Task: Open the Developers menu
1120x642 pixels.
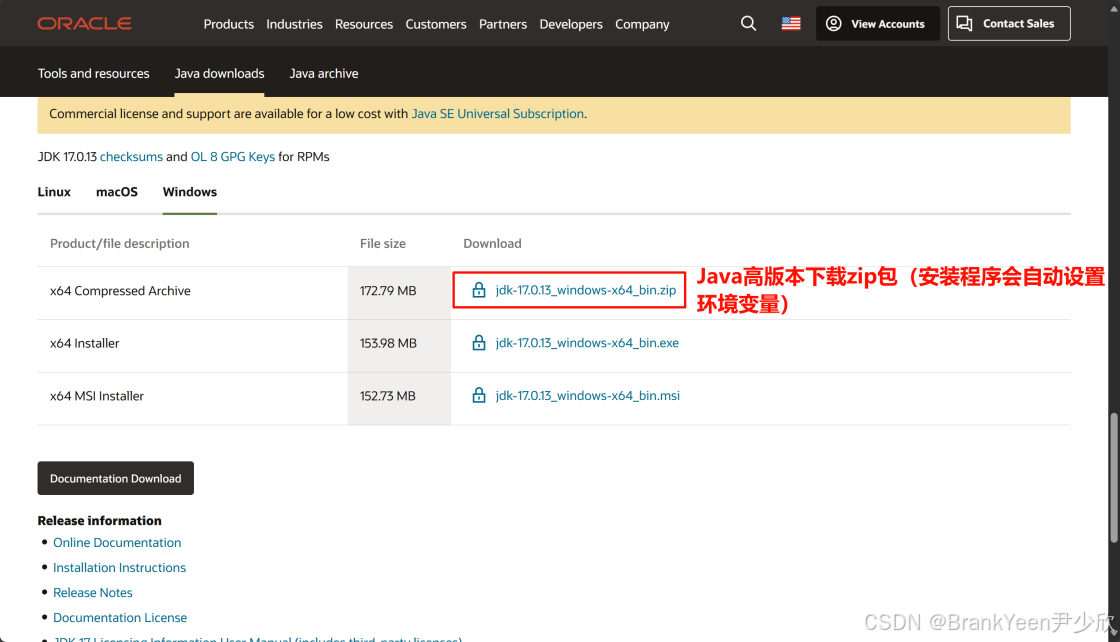Action: click(x=571, y=24)
